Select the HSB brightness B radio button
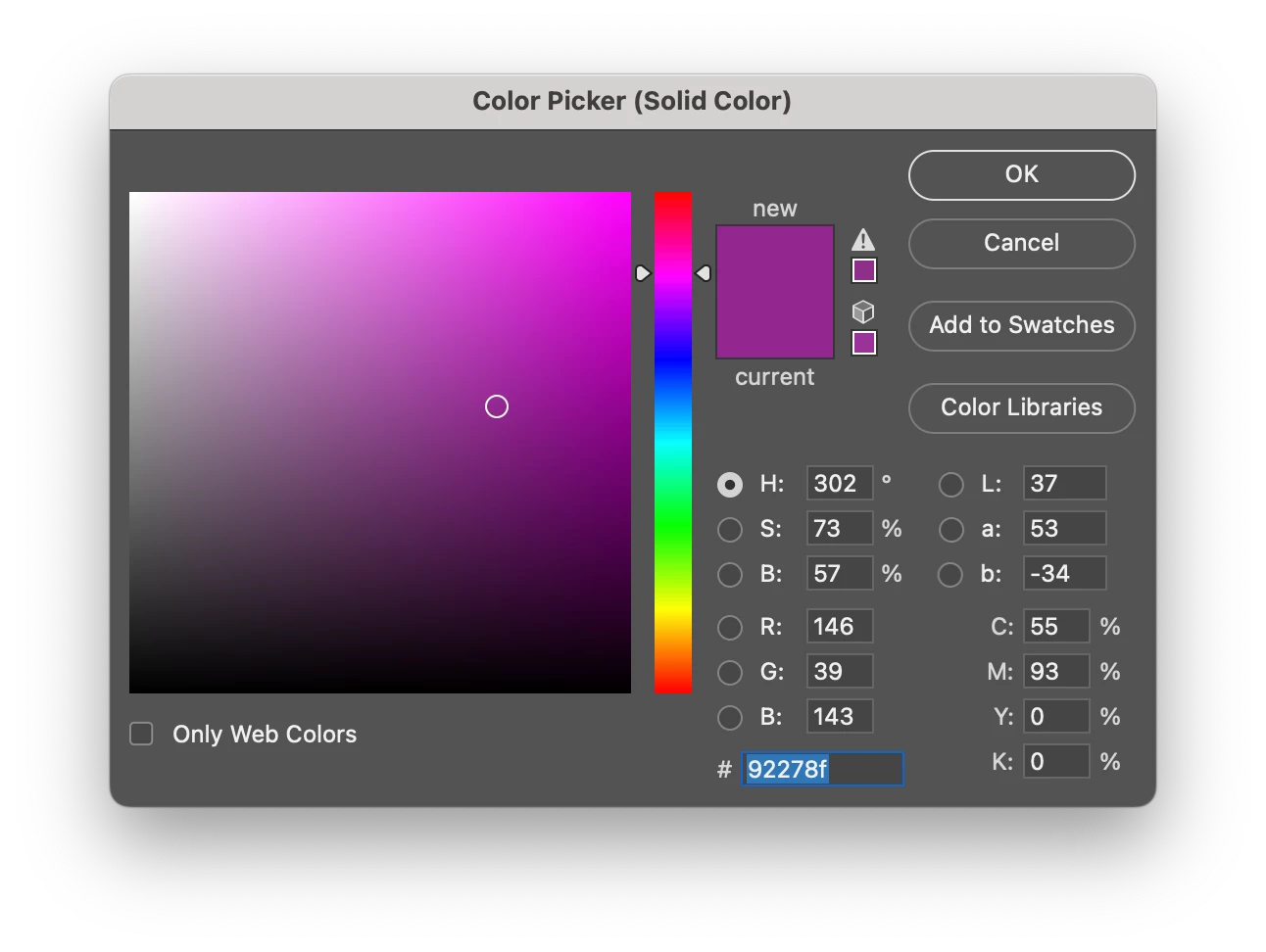This screenshot has height=952, width=1266. pyautogui.click(x=730, y=575)
